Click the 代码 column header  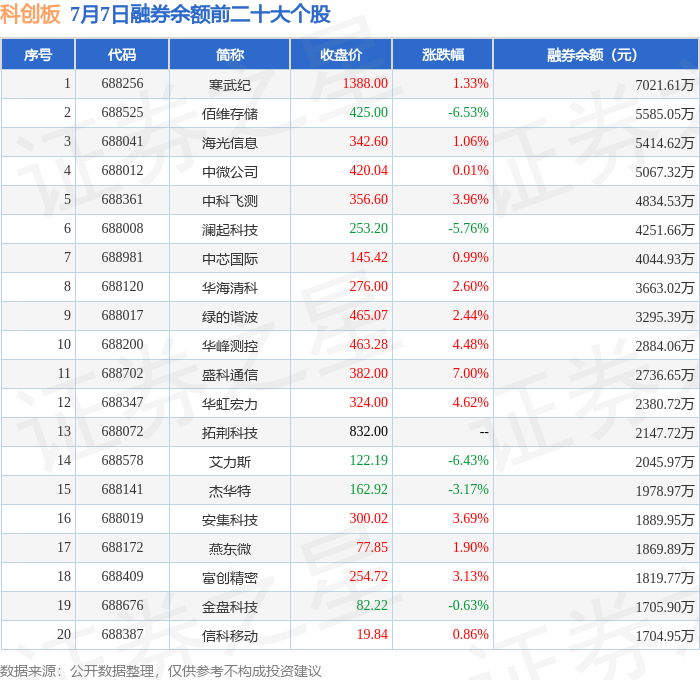[122, 54]
